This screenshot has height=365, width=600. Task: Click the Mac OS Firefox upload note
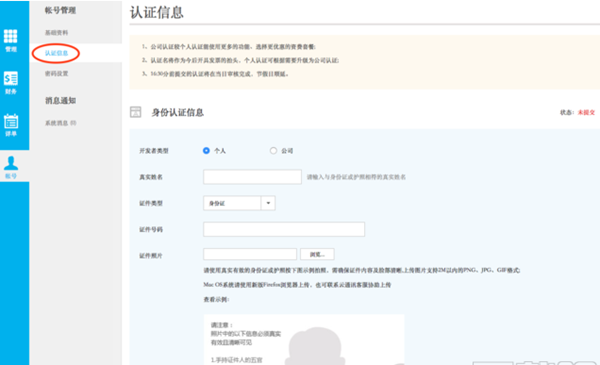point(297,285)
